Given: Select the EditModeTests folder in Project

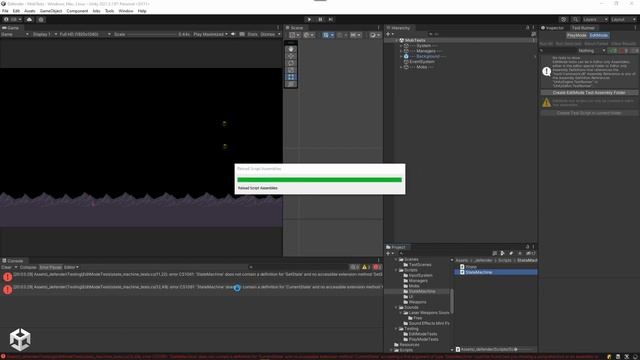Looking at the screenshot, I should tap(422, 334).
